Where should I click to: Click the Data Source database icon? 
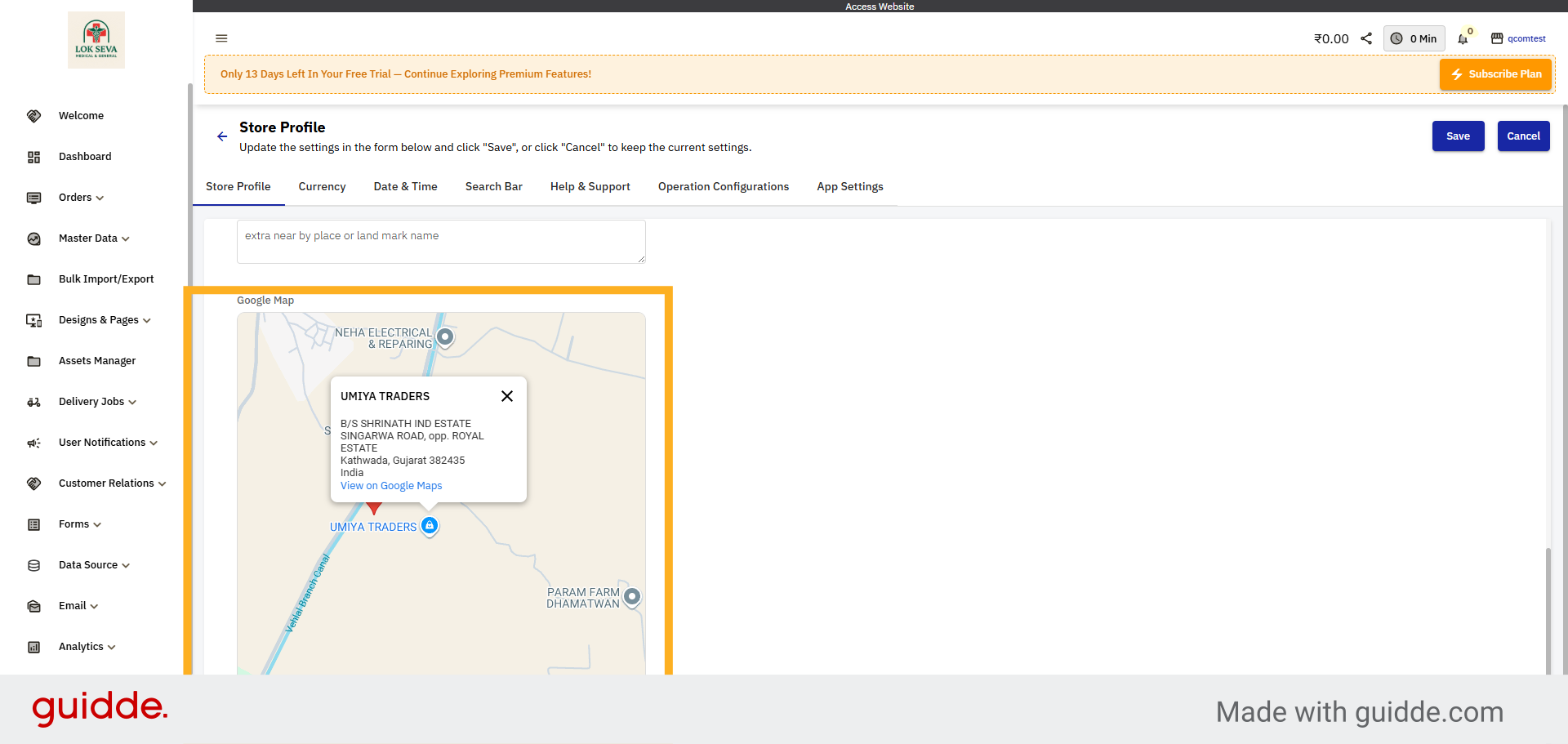[x=33, y=565]
